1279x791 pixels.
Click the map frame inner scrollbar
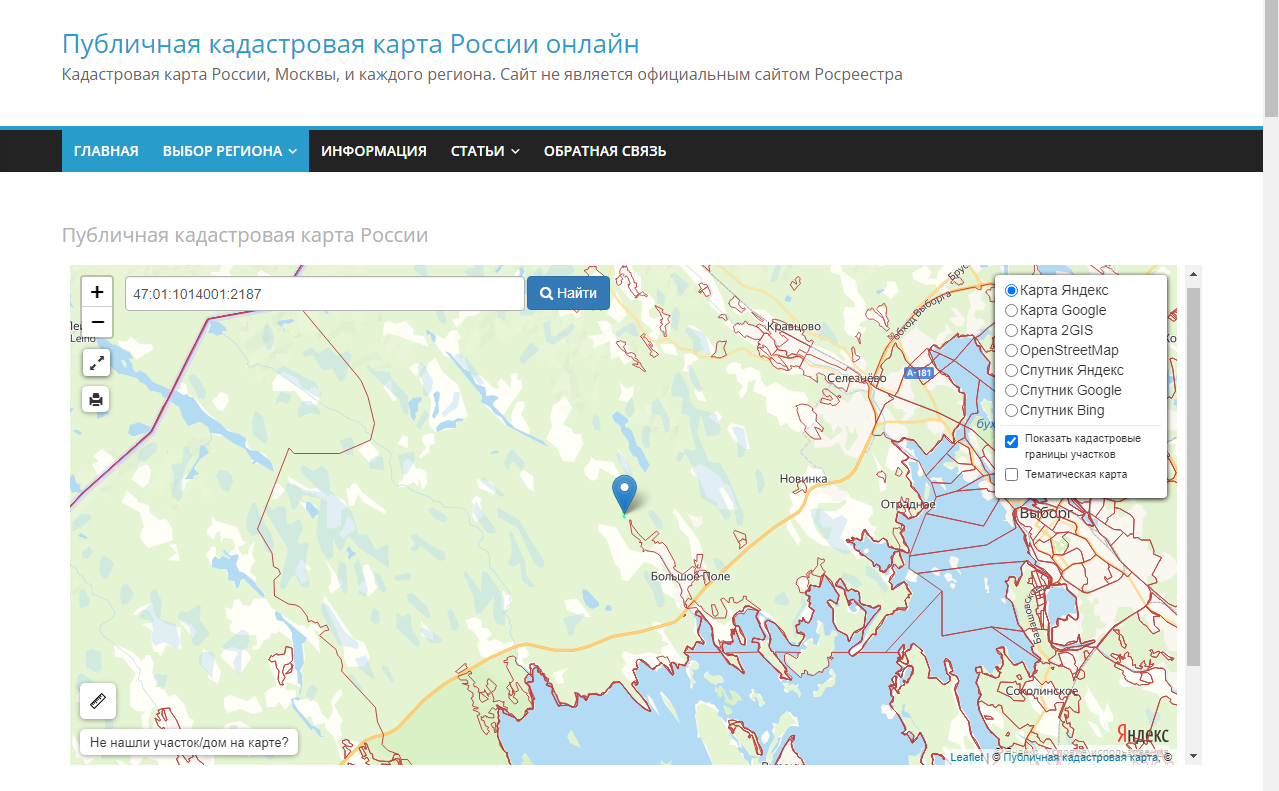coord(1193,477)
